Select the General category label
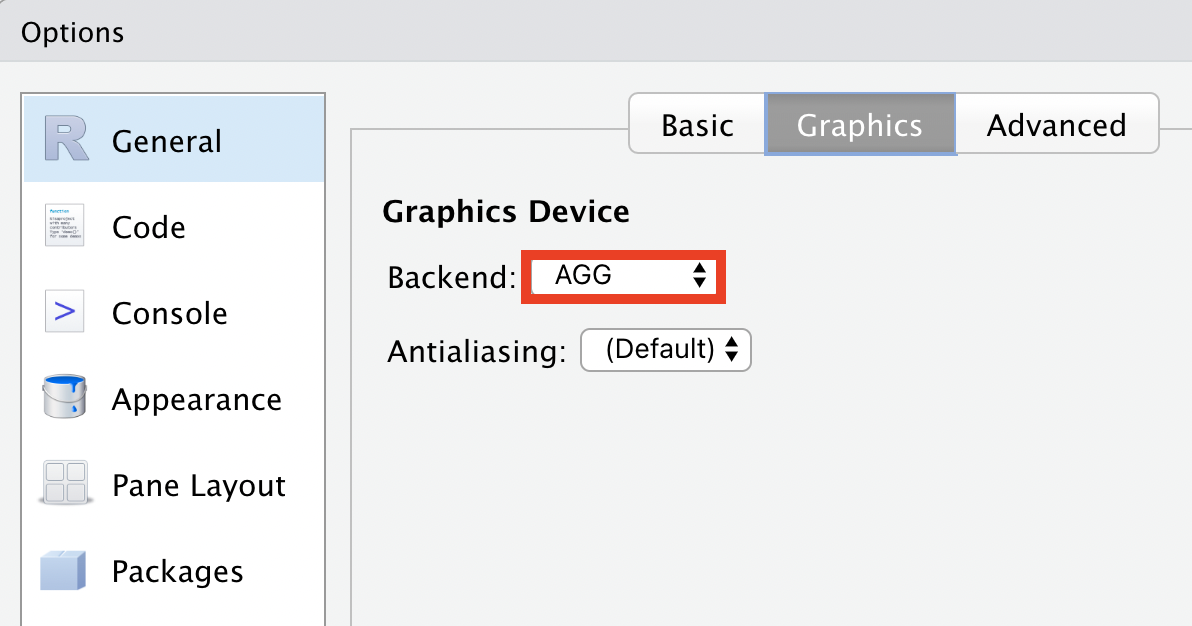The image size is (1192, 626). 166,141
